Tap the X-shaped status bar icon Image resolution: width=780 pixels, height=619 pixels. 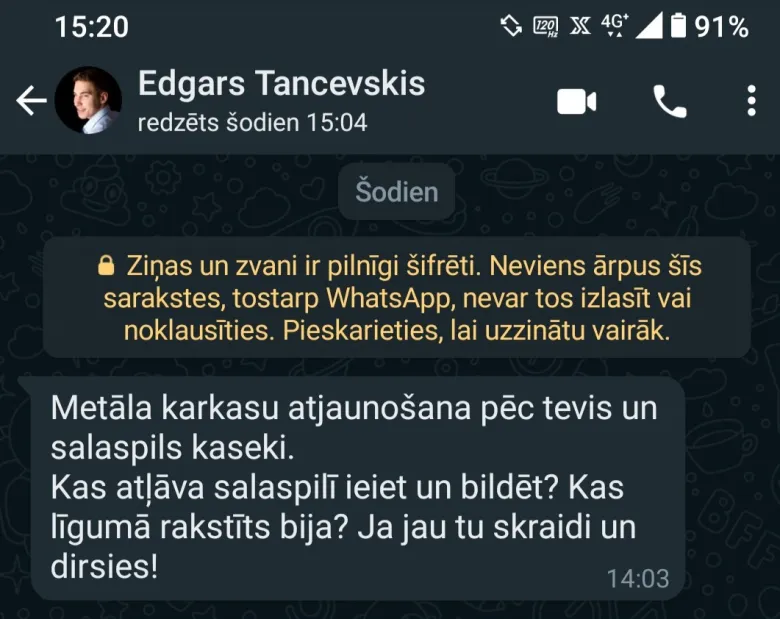click(x=580, y=26)
